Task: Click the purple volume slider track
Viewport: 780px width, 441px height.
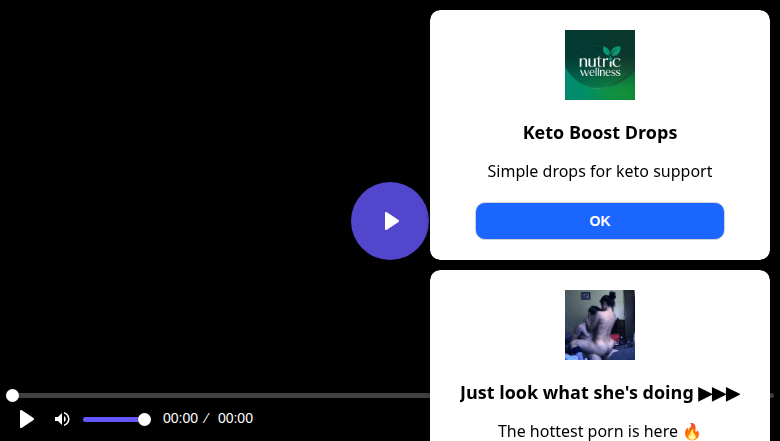Action: coord(110,419)
